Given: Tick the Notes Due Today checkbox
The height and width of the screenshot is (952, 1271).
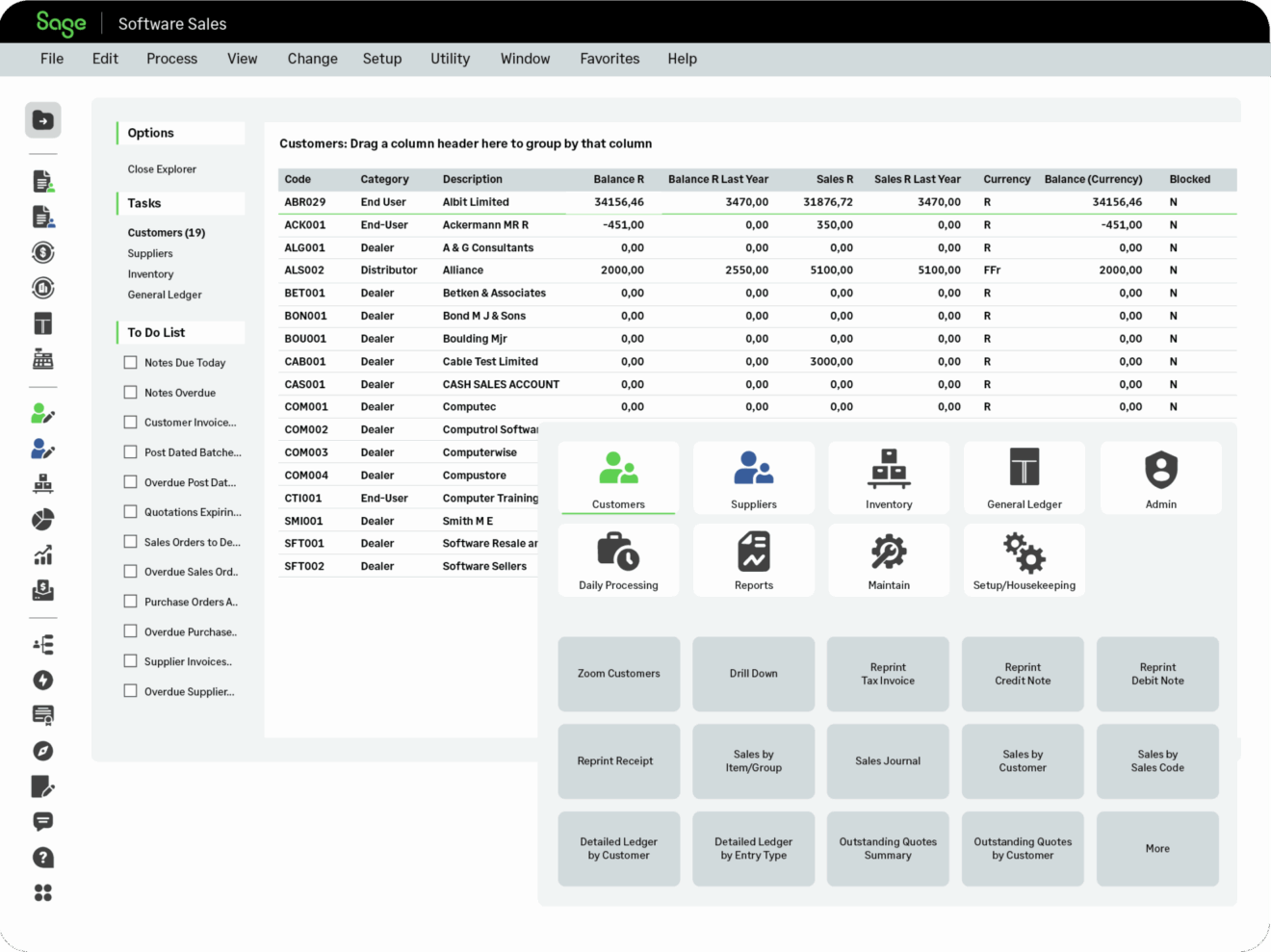Looking at the screenshot, I should pos(131,363).
